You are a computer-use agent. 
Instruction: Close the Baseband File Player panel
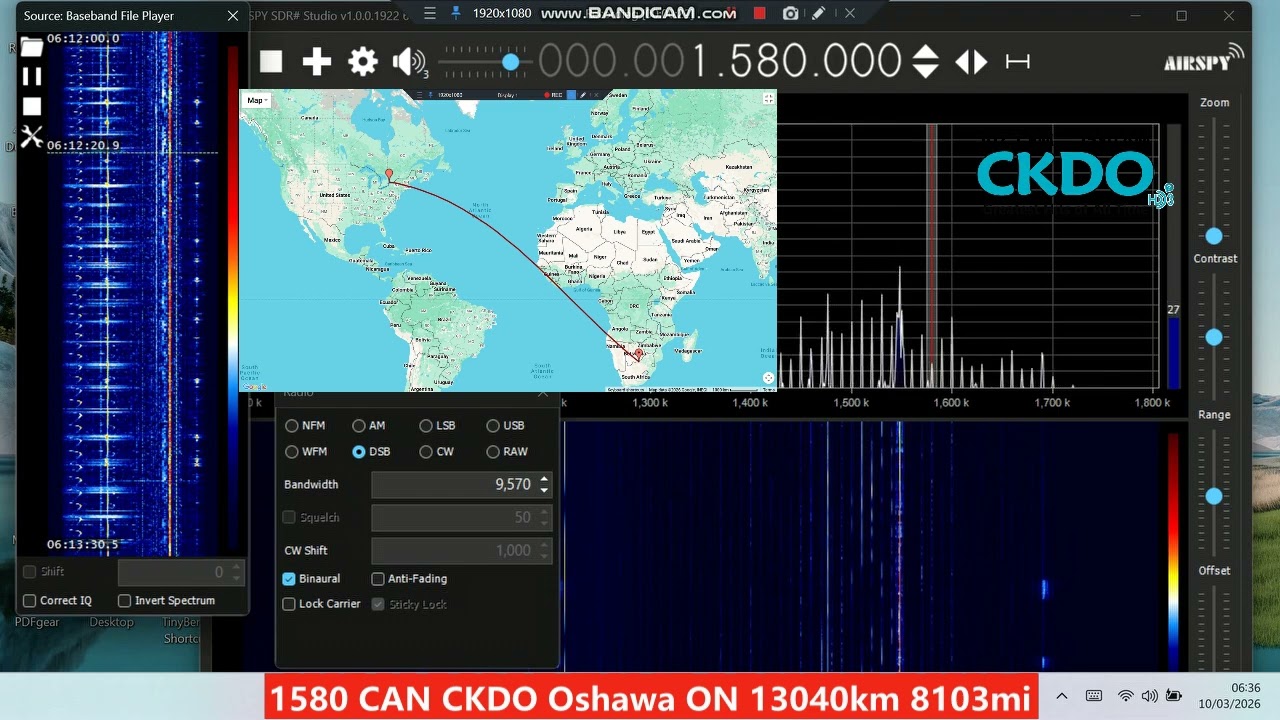(x=233, y=16)
